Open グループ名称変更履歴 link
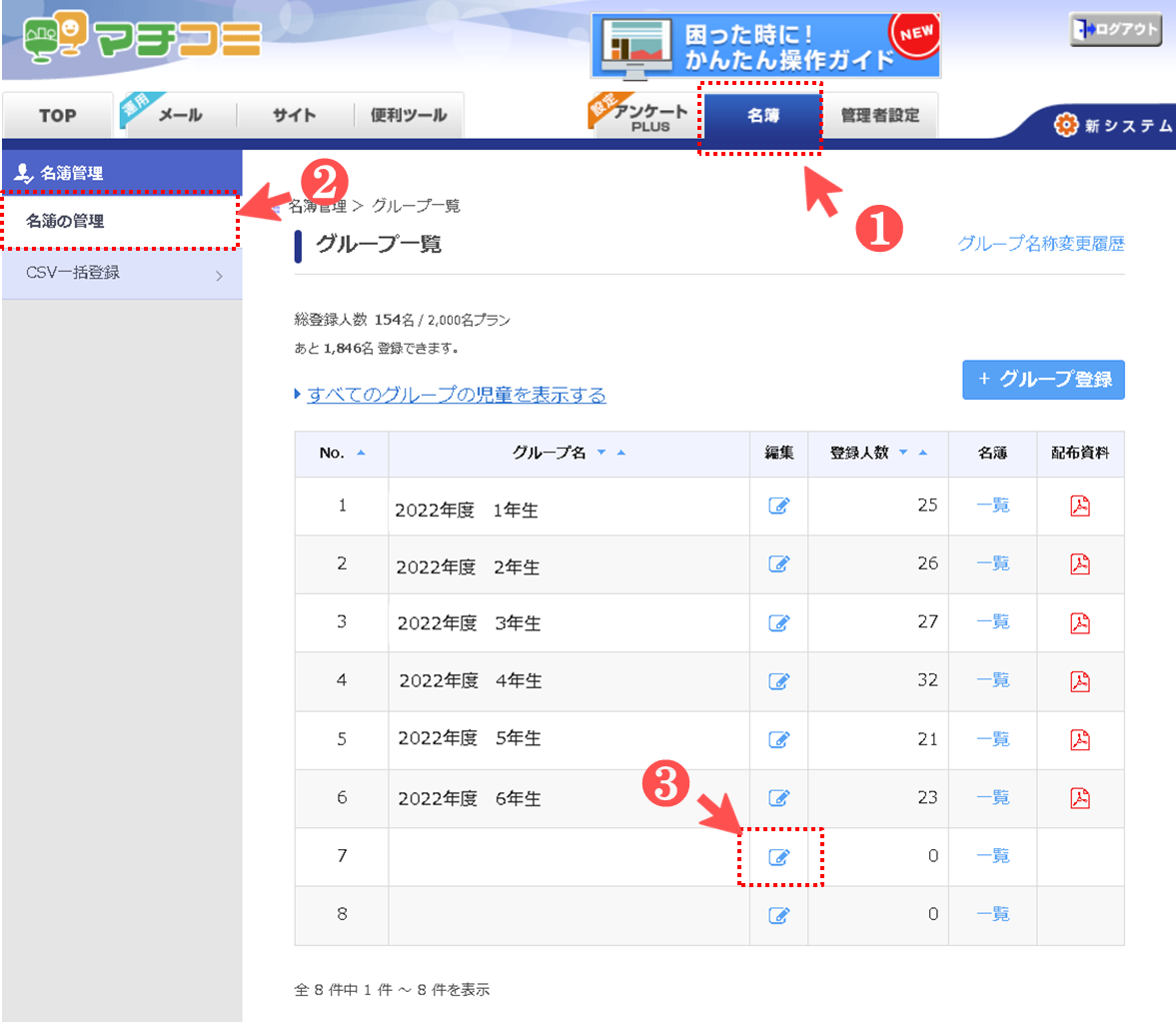This screenshot has width=1176, height=1022. click(1040, 244)
